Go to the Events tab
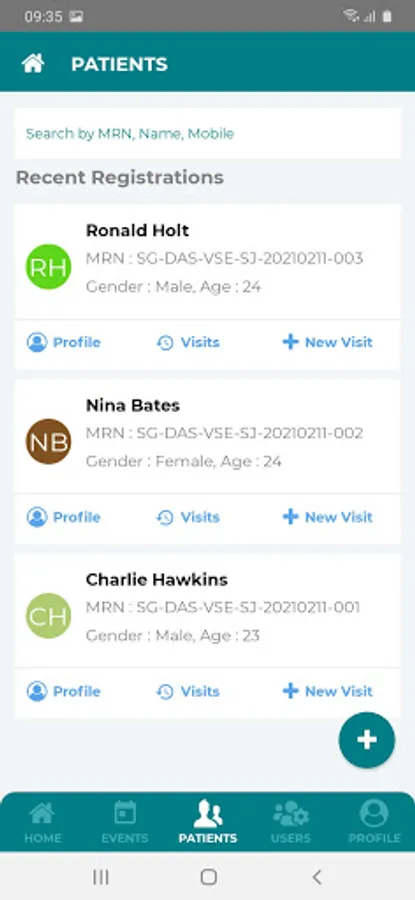The height and width of the screenshot is (900, 415). click(x=125, y=823)
